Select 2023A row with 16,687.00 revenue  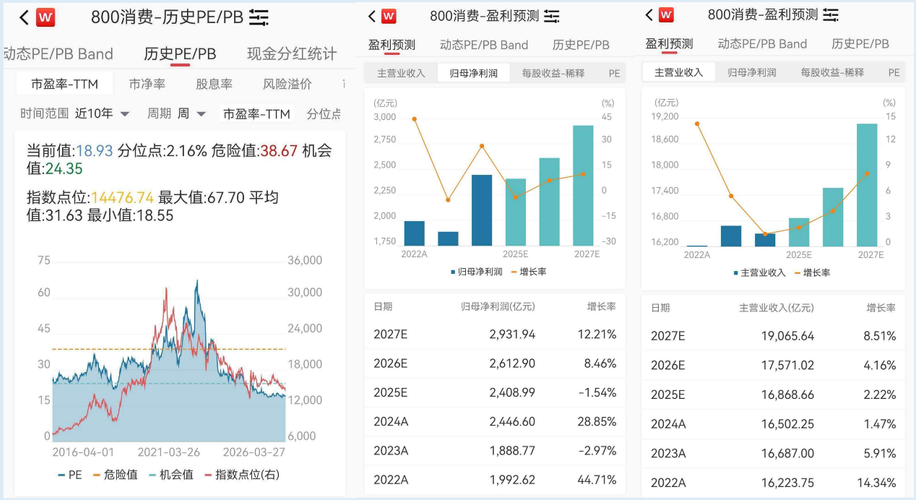pyautogui.click(x=773, y=453)
